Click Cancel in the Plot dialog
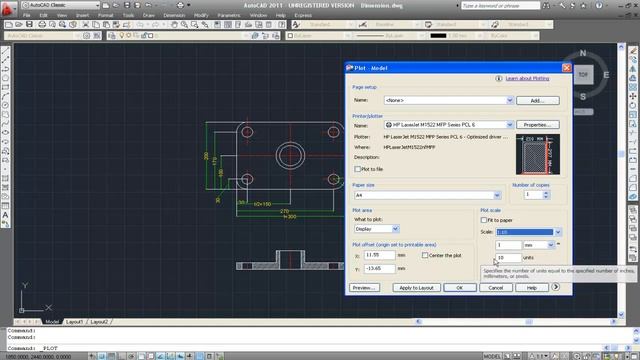 click(x=496, y=288)
